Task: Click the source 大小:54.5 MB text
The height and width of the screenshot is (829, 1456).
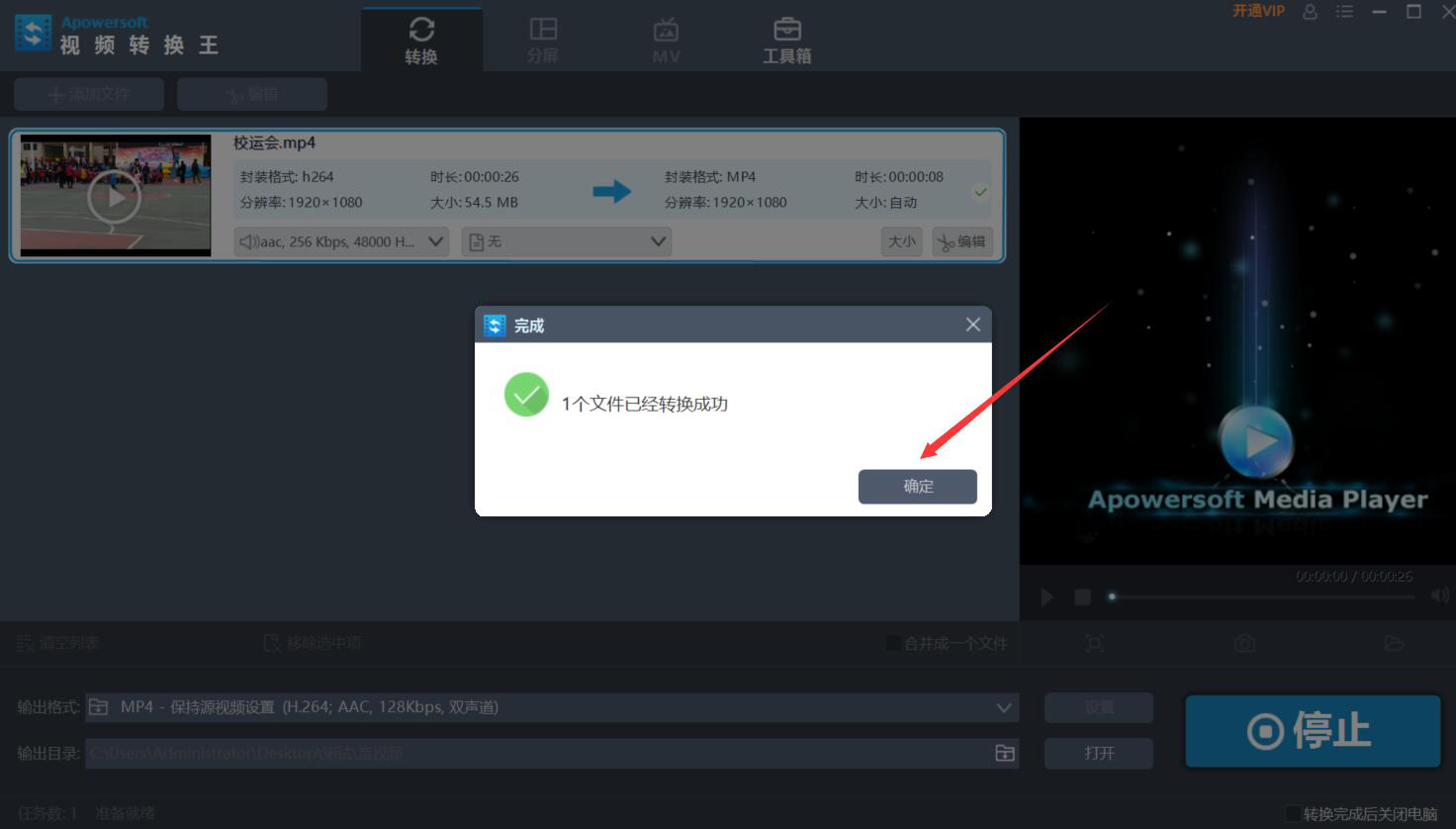Action: coord(474,203)
